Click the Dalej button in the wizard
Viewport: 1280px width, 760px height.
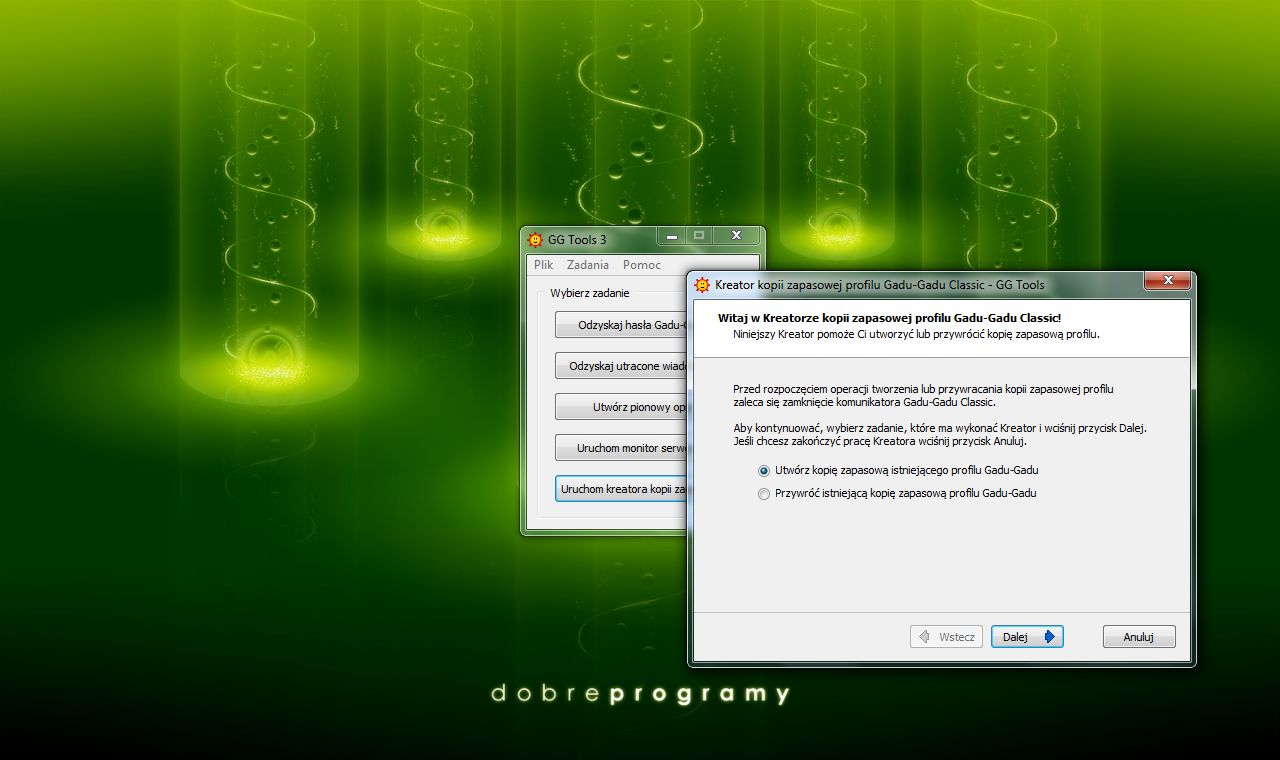(1027, 637)
